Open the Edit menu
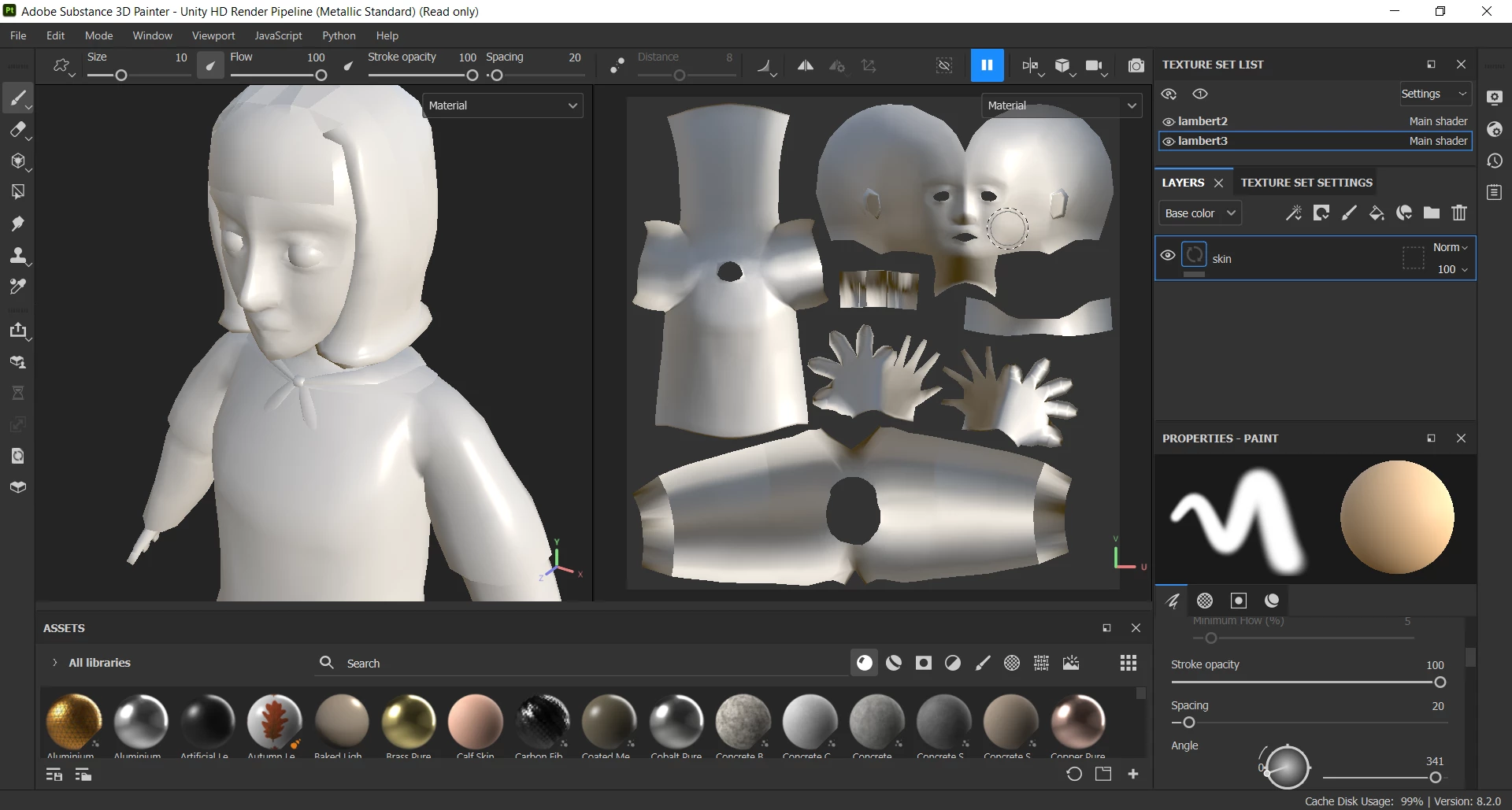This screenshot has width=1512, height=810. coord(55,35)
